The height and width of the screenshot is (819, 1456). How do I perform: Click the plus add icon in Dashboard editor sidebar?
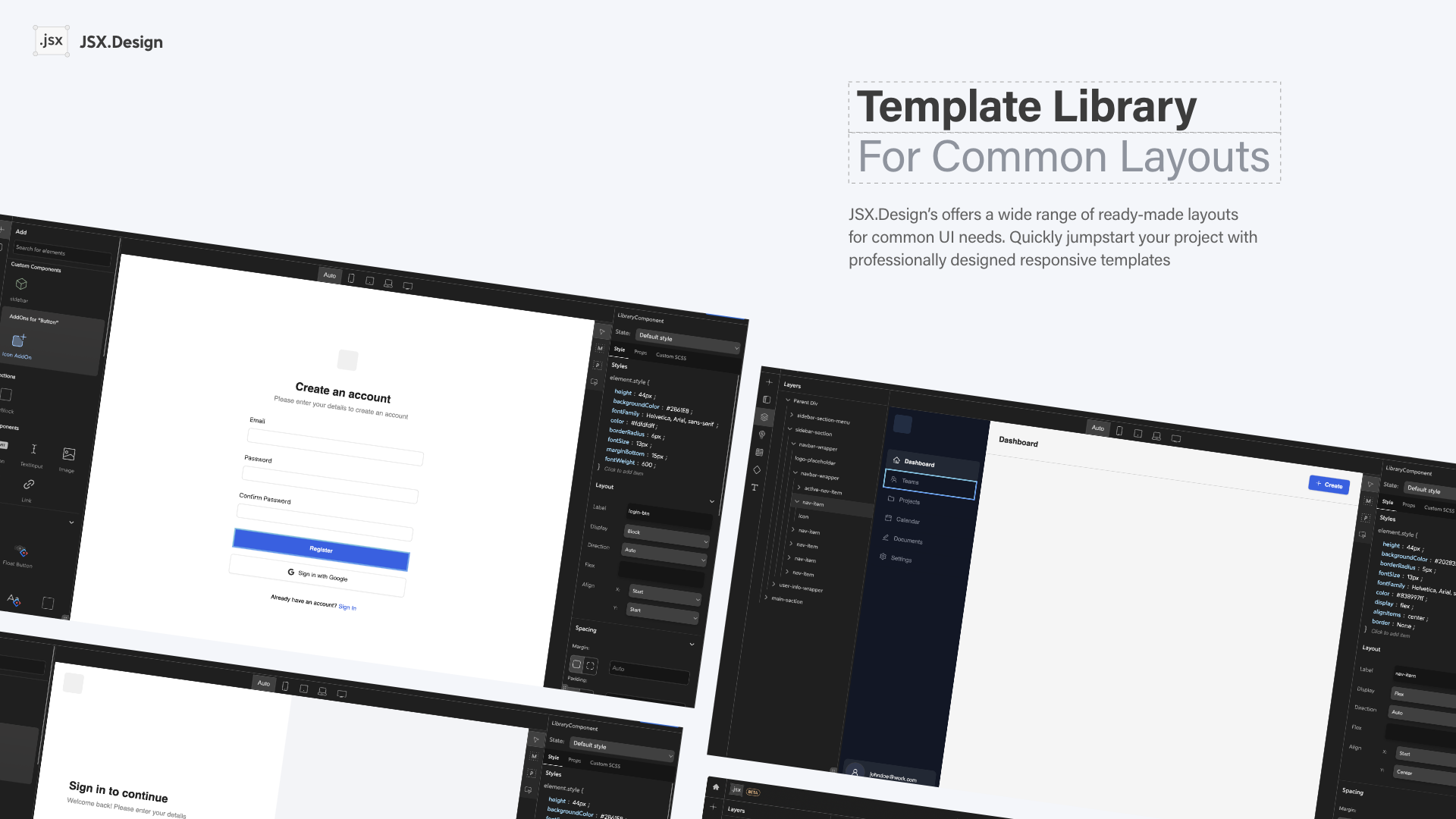[x=769, y=381]
